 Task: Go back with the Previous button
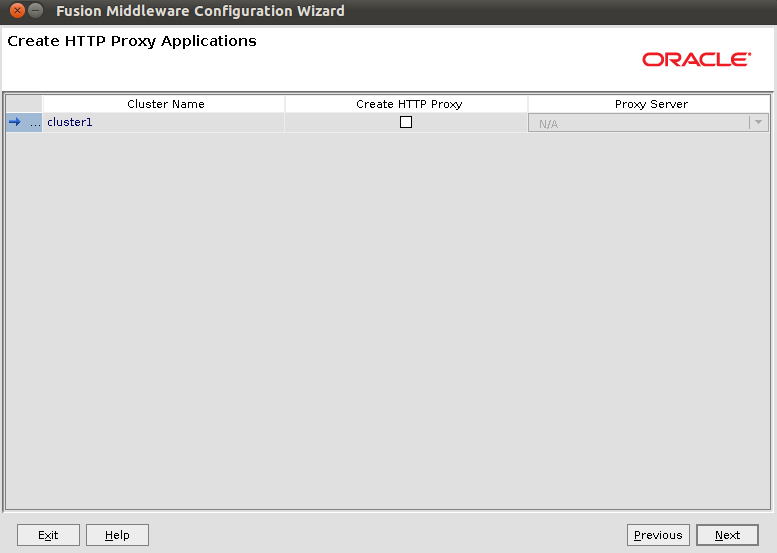[658, 535]
